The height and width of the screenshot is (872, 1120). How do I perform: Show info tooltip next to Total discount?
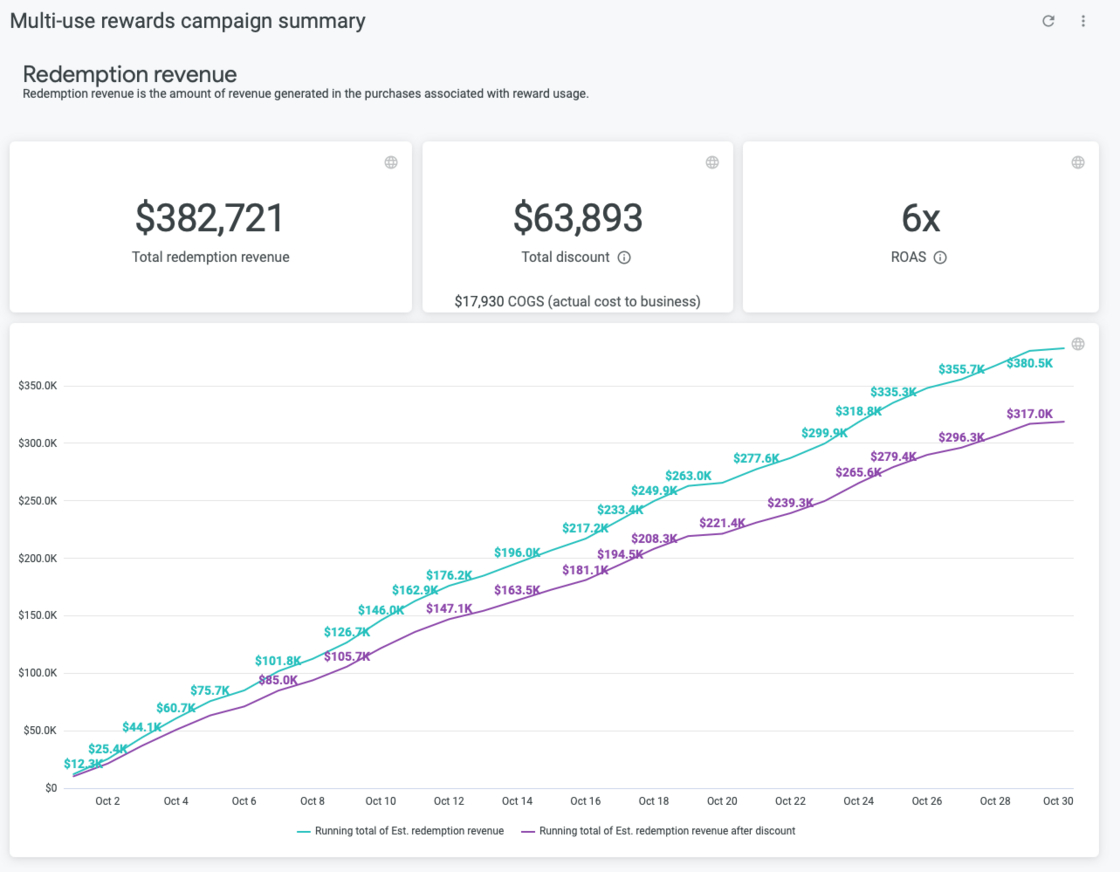(624, 257)
